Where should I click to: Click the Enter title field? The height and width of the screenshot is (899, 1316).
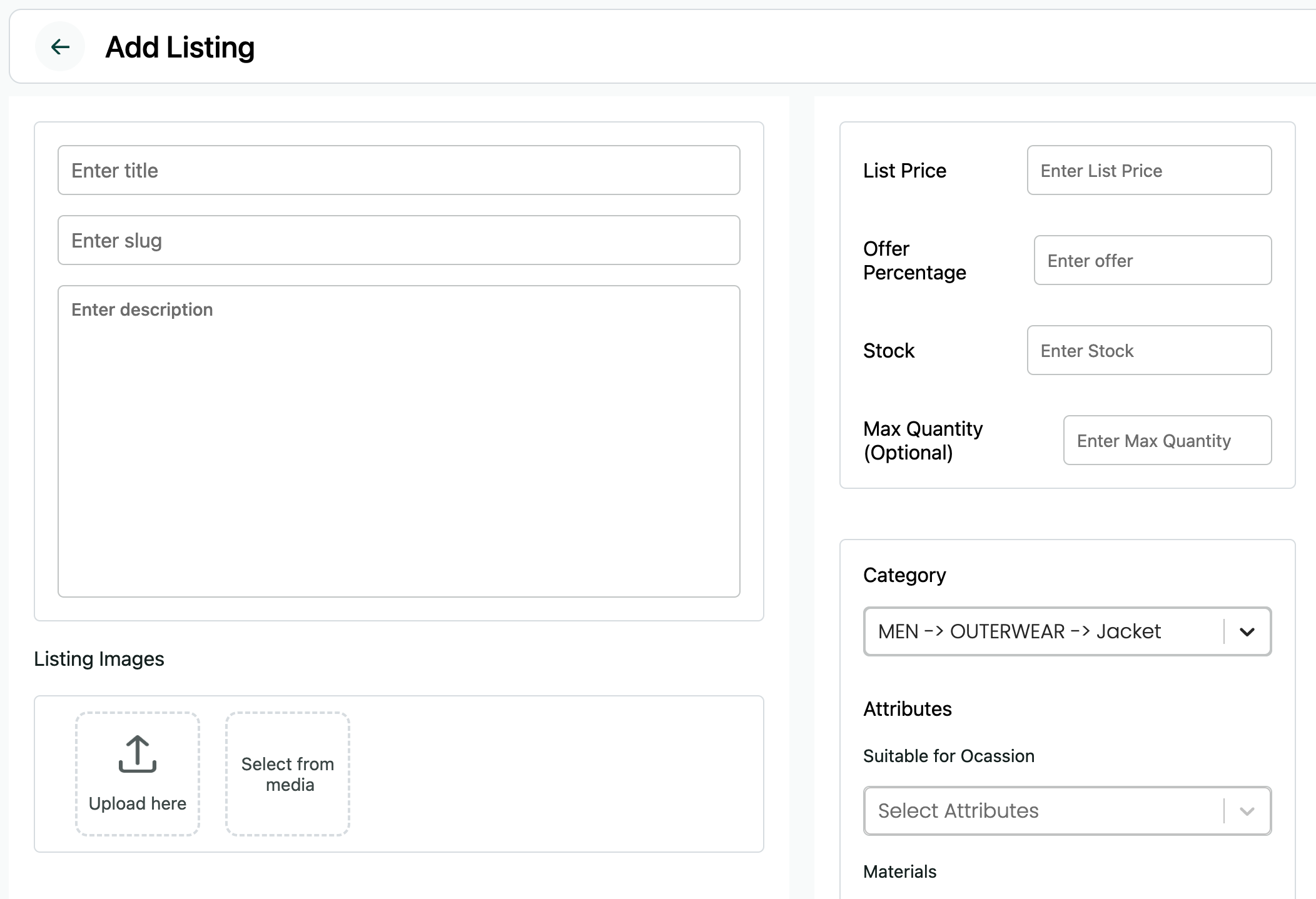point(398,170)
